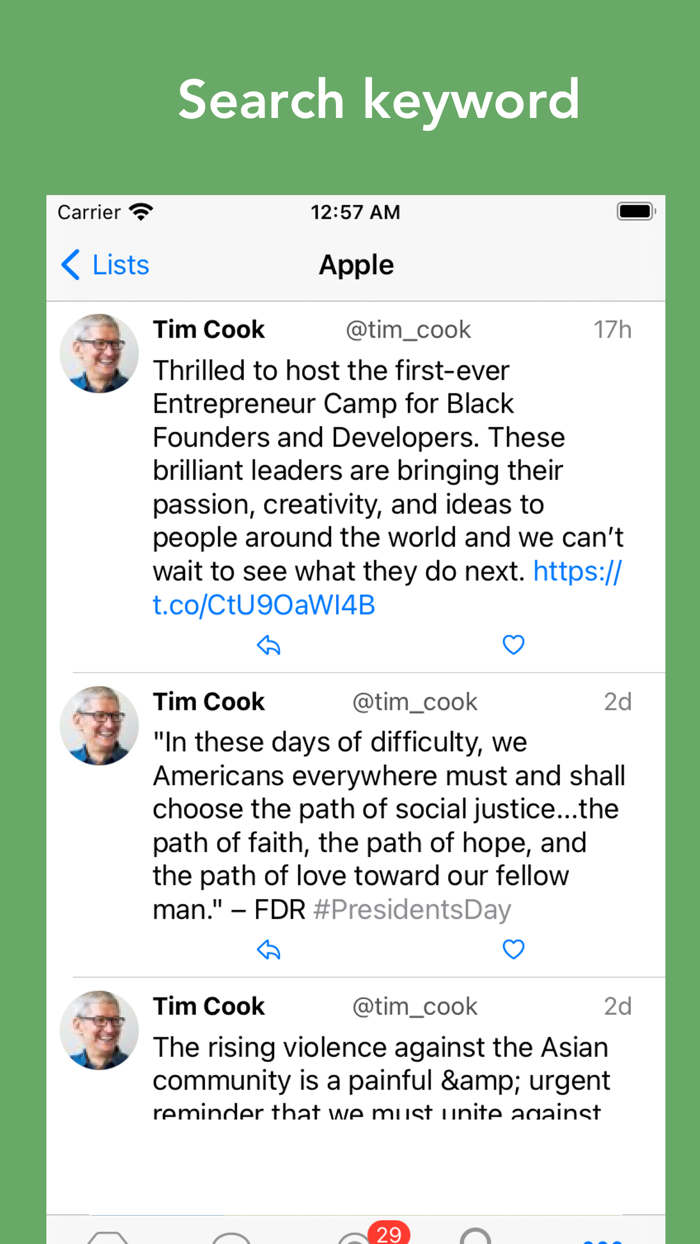The height and width of the screenshot is (1244, 700).
Task: Reply to the FDR quote tweet
Action: click(x=268, y=950)
